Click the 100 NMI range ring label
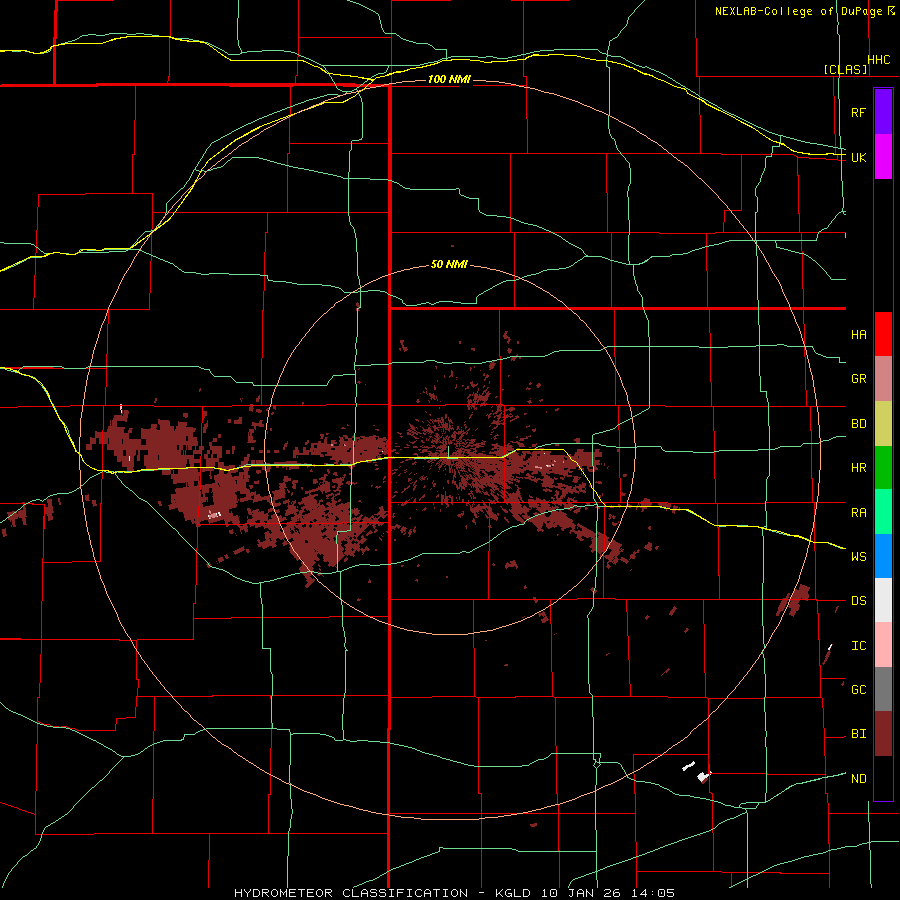 click(x=449, y=79)
